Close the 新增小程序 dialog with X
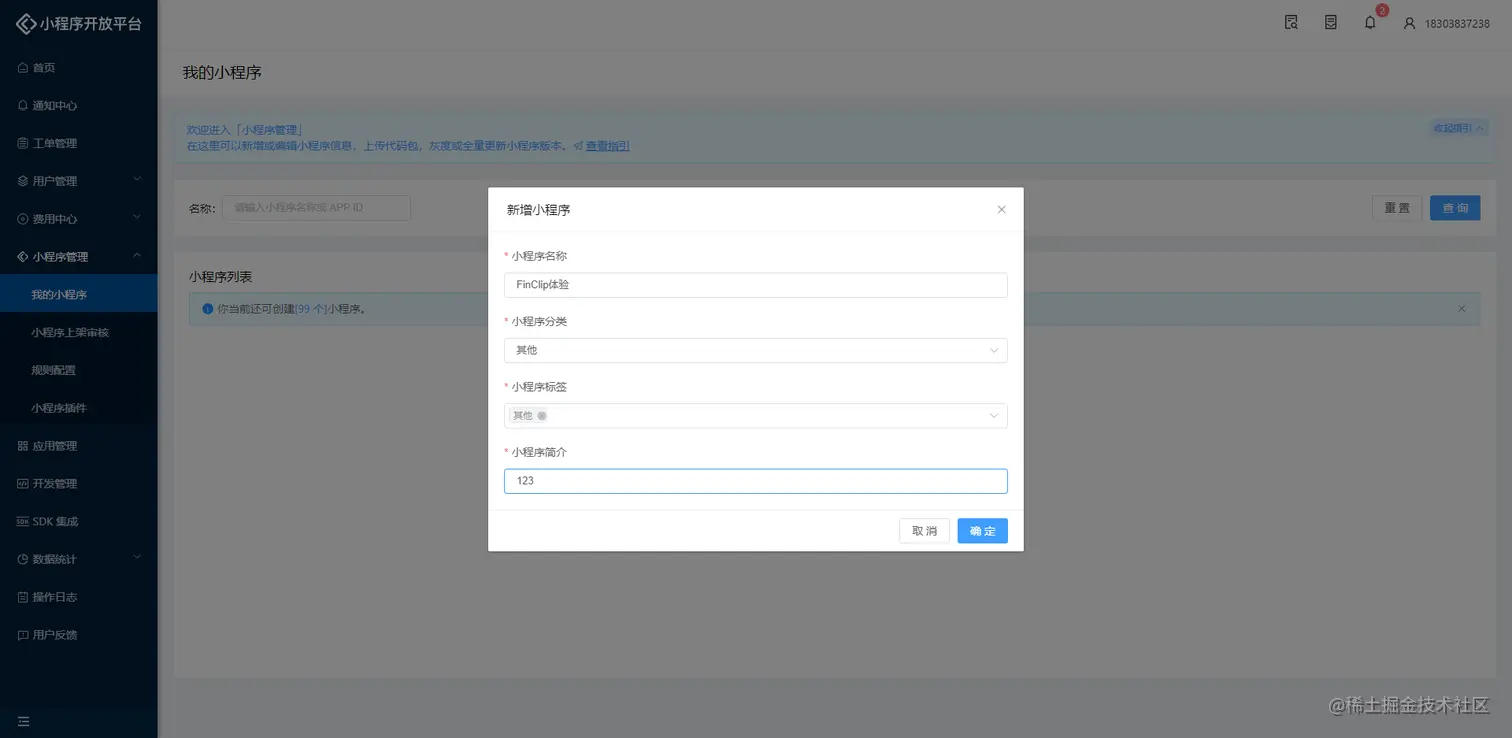Image resolution: width=1512 pixels, height=738 pixels. tap(1002, 210)
